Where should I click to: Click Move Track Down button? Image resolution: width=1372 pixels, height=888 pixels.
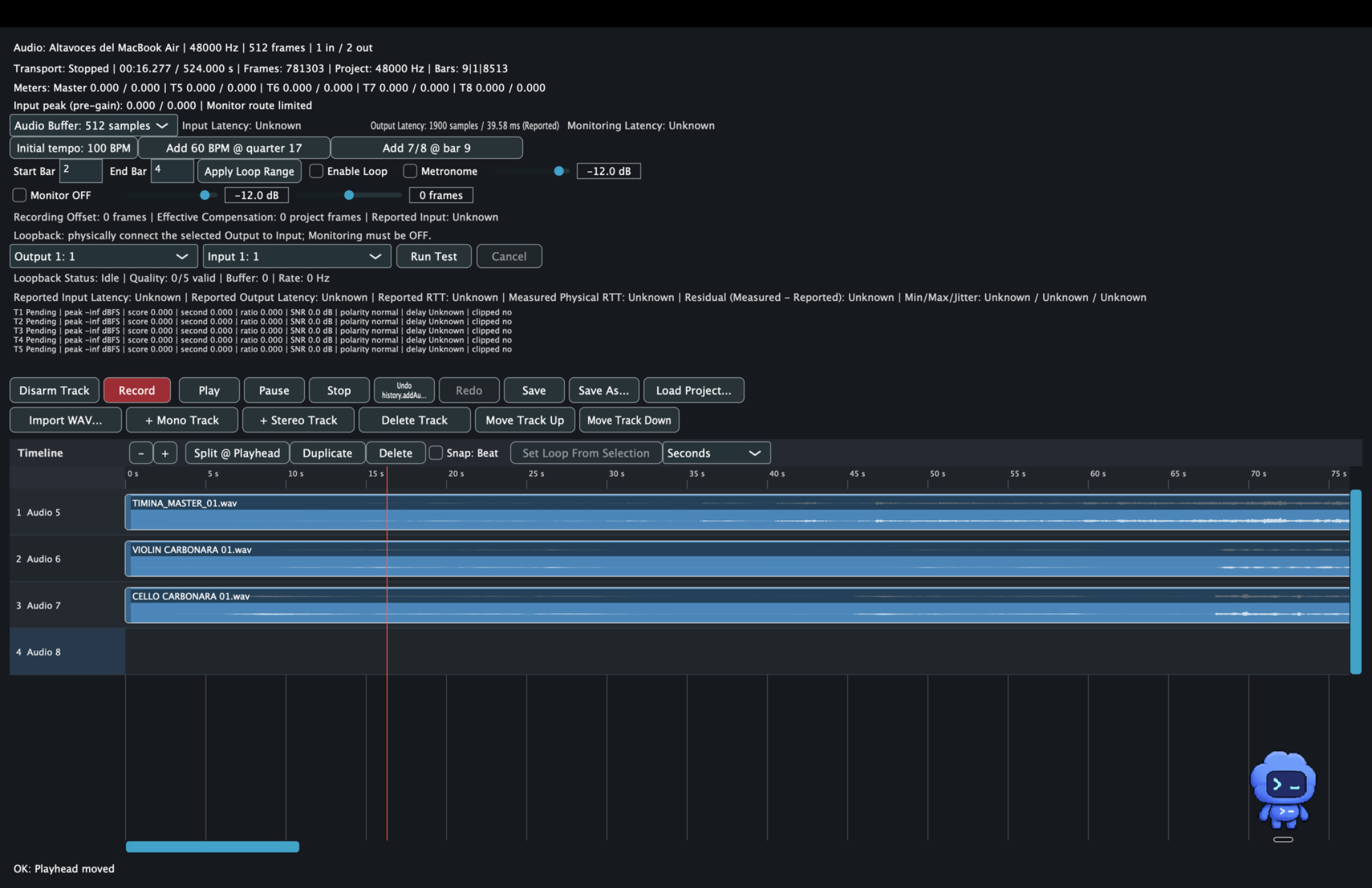629,420
